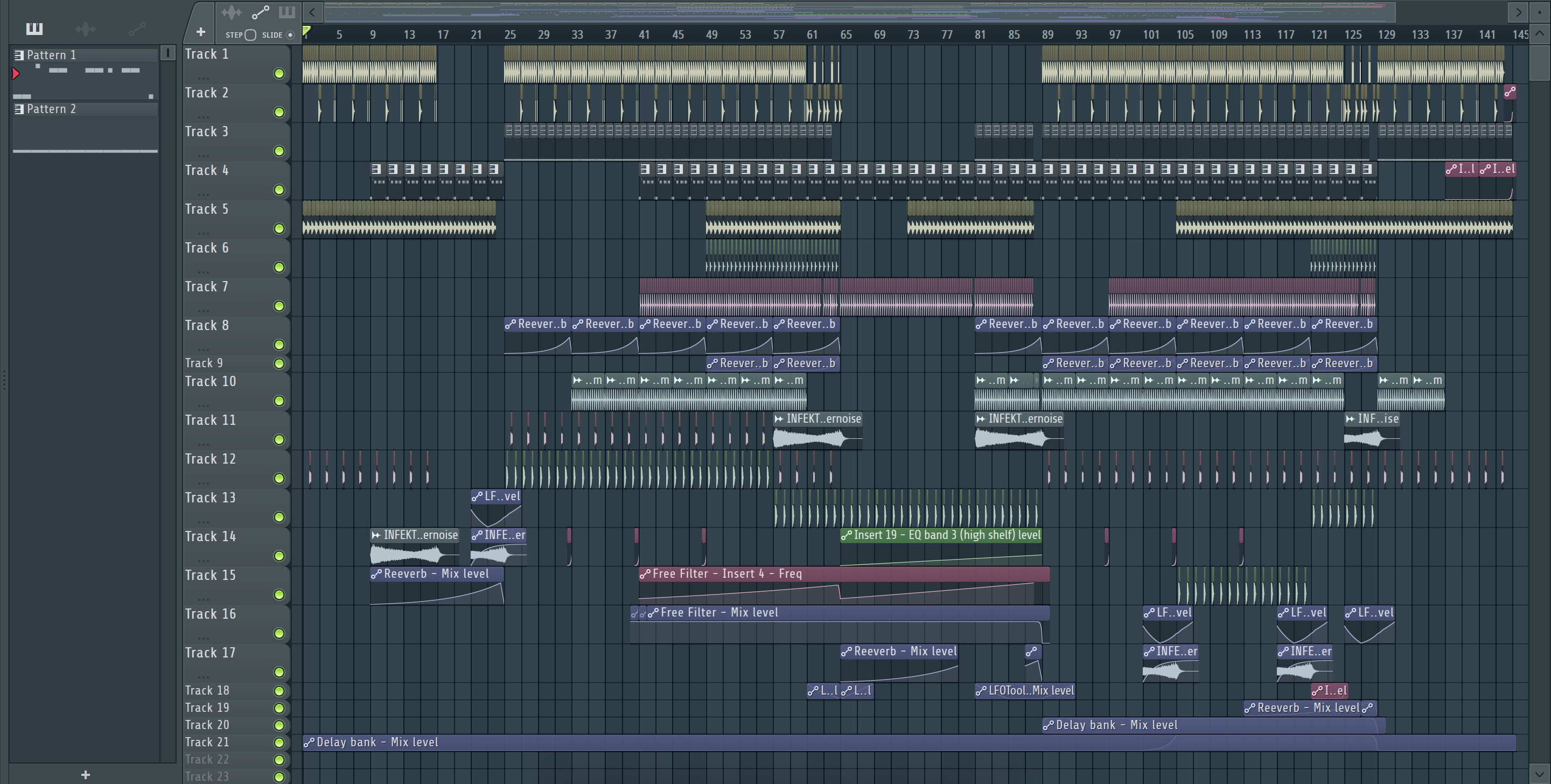Click the first ..m audio clip icon on Track 10
Screen dimensions: 1551x784
pyautogui.click(x=577, y=380)
